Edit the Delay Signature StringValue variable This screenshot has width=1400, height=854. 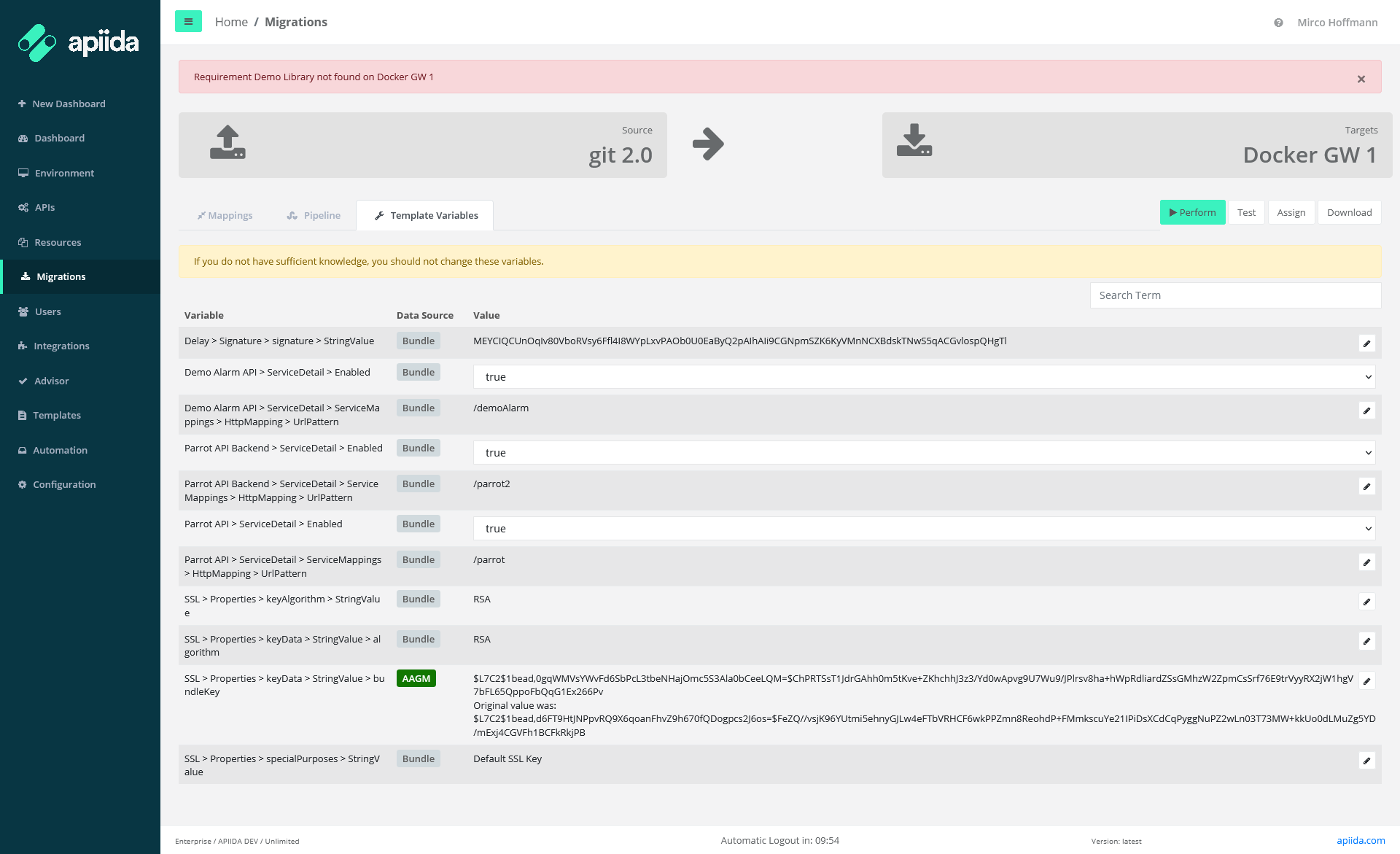1366,343
